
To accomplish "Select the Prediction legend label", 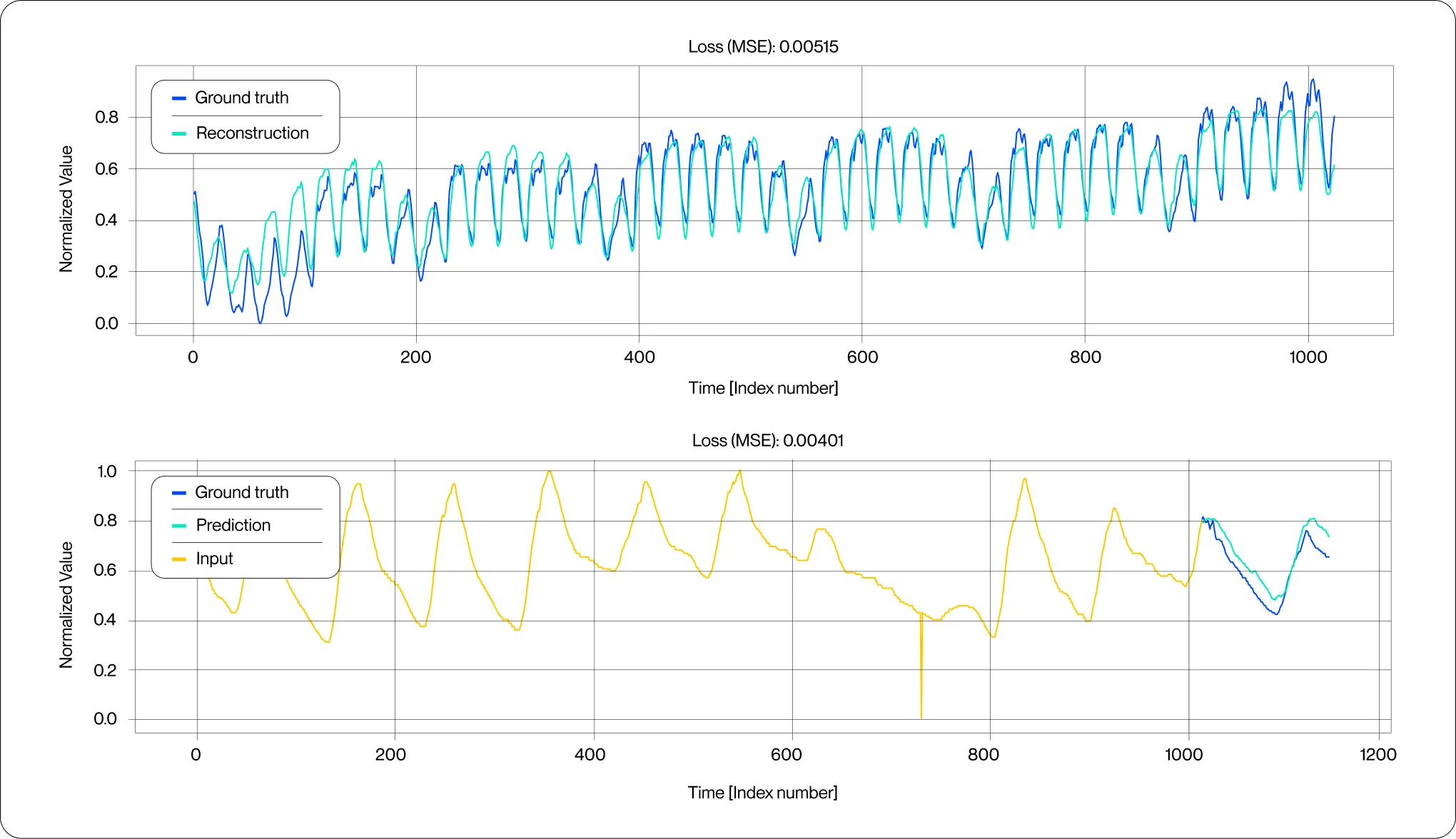I will coord(233,526).
